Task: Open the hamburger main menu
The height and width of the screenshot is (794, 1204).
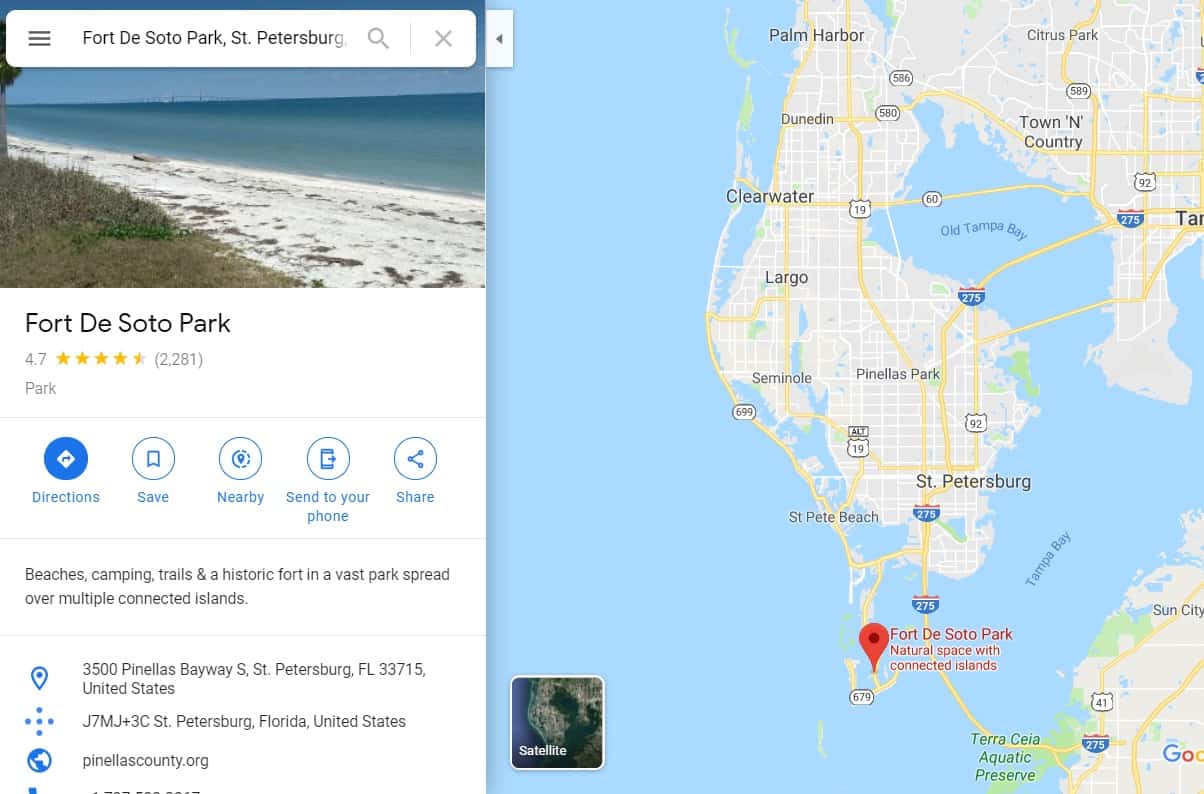Action: pos(39,38)
